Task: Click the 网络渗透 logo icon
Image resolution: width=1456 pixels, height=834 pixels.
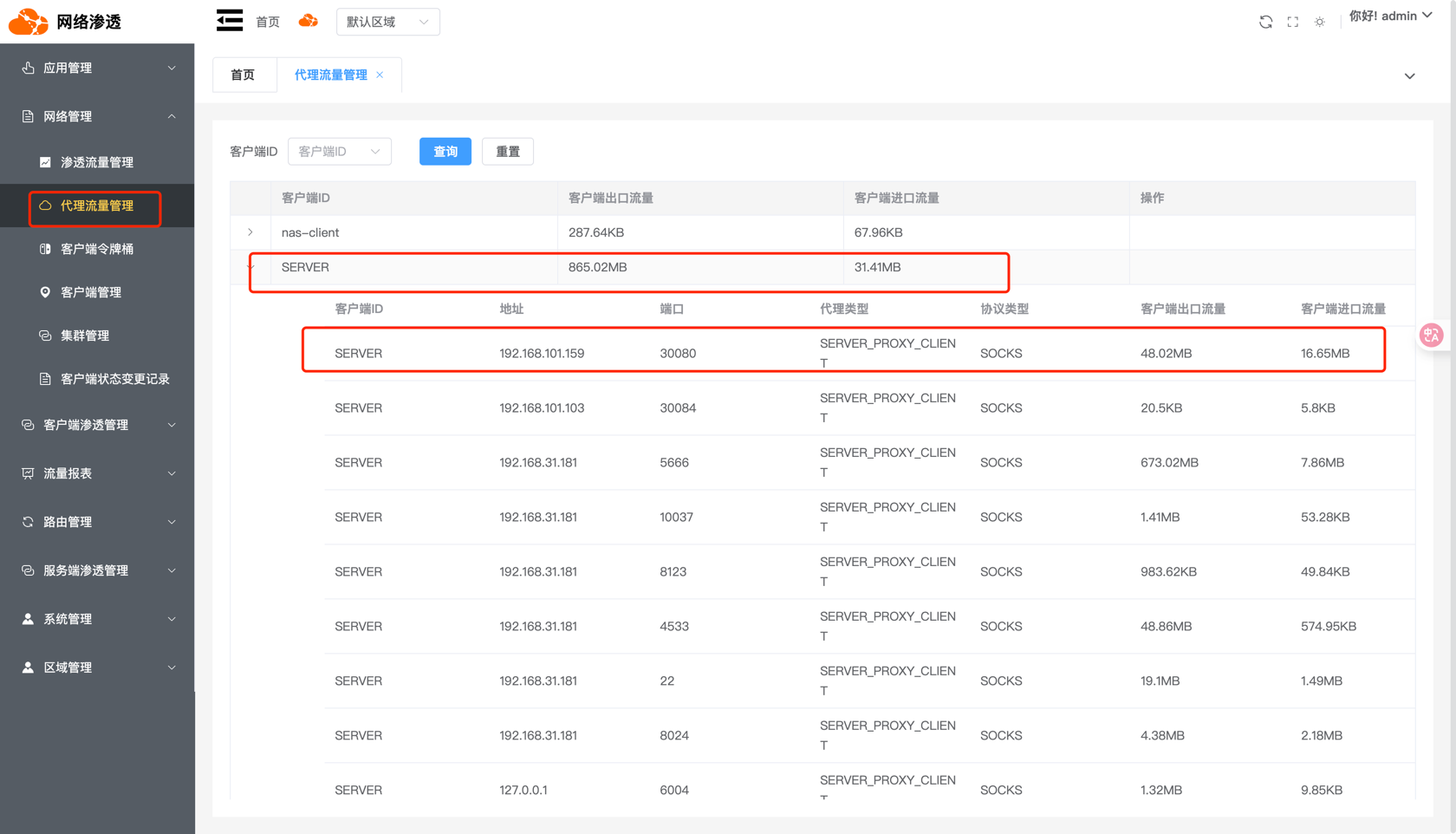Action: tap(27, 21)
